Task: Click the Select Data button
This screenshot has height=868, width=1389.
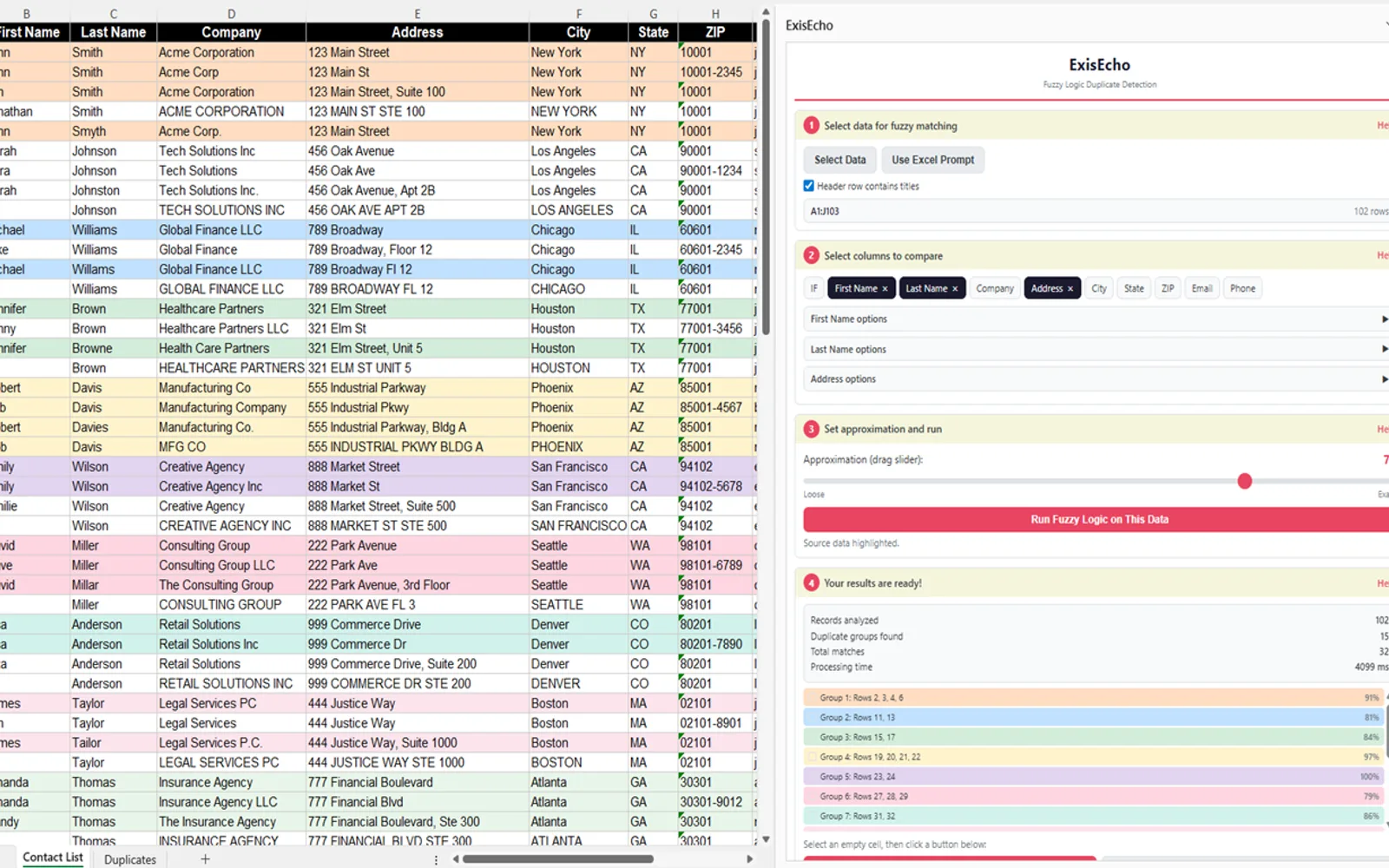Action: pos(839,160)
